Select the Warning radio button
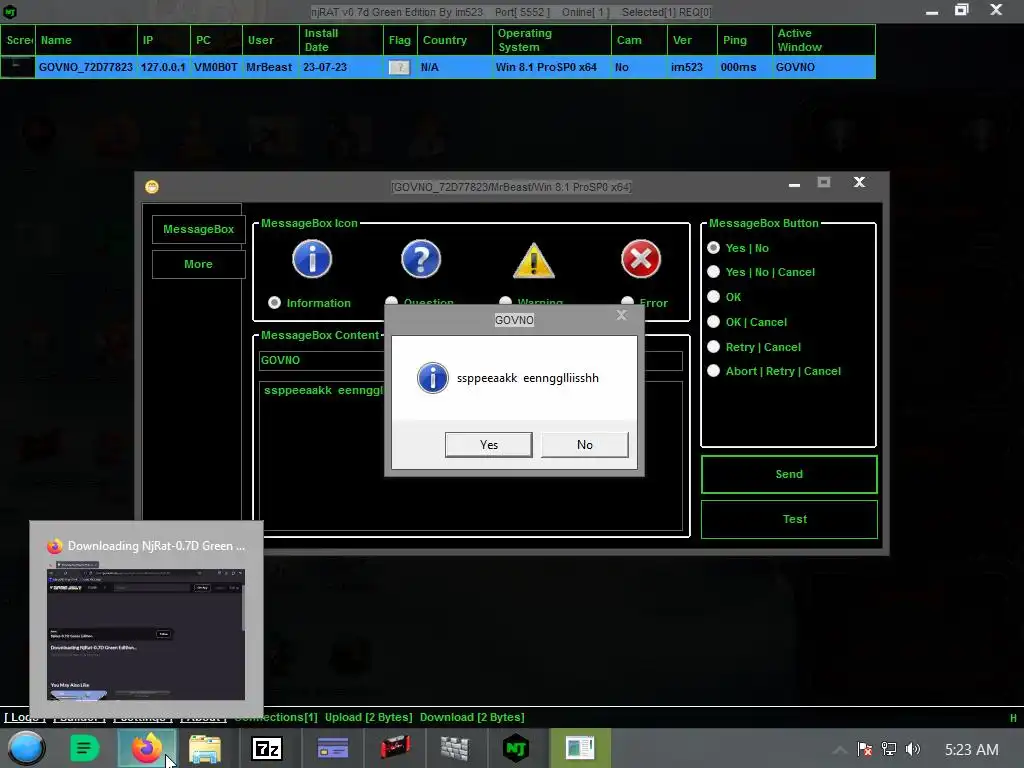The width and height of the screenshot is (1024, 768). coord(505,301)
